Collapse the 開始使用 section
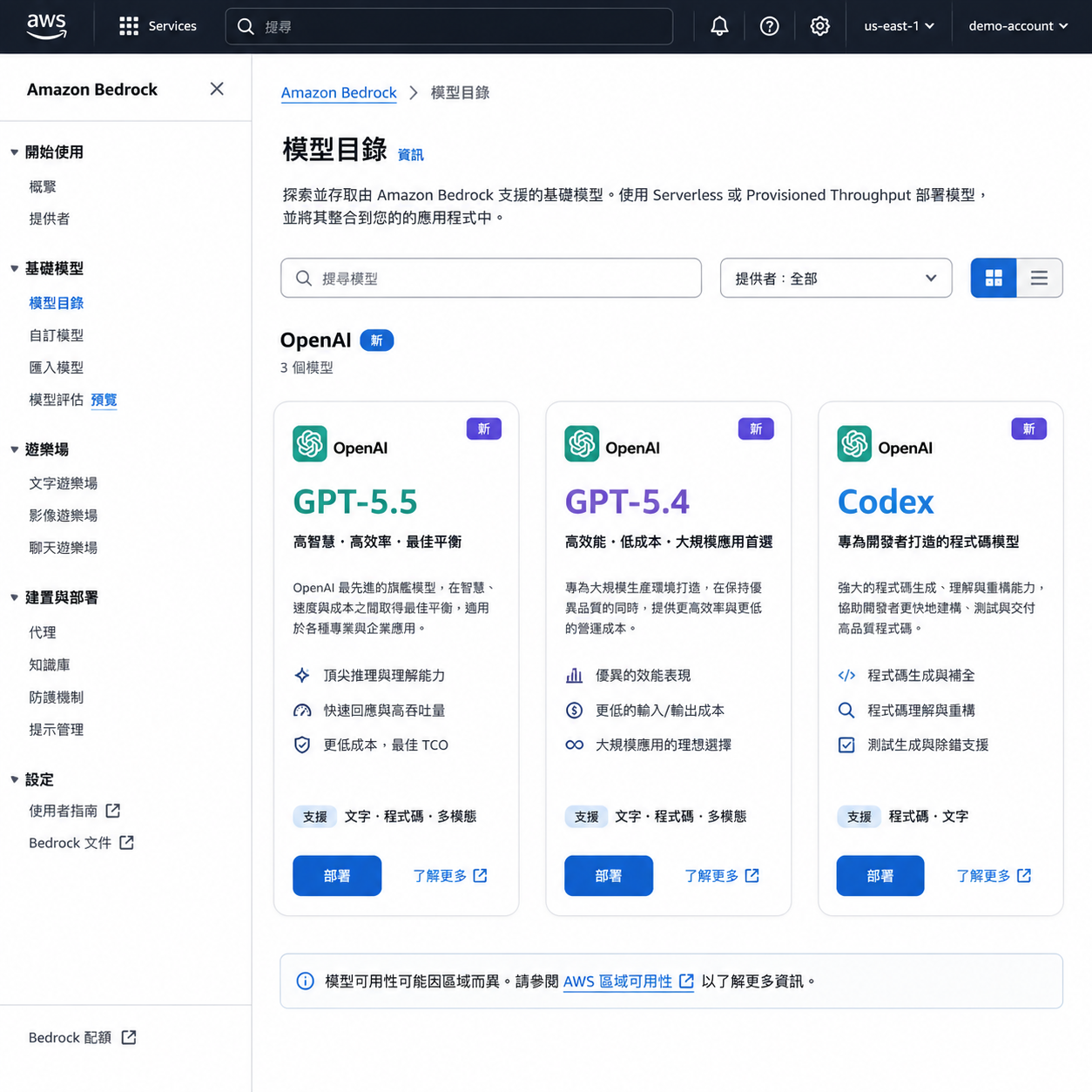 click(14, 152)
